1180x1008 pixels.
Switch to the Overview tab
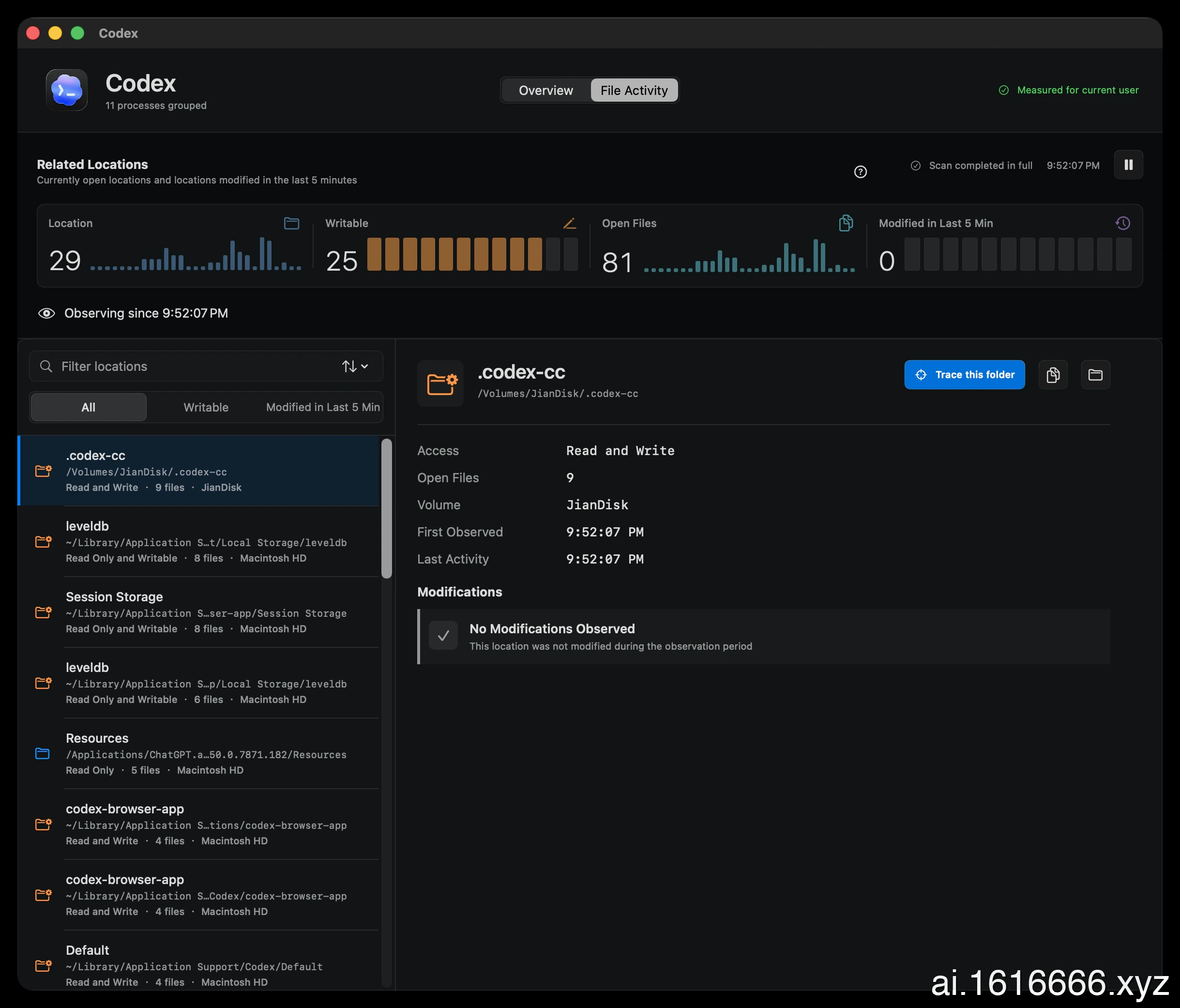[545, 91]
